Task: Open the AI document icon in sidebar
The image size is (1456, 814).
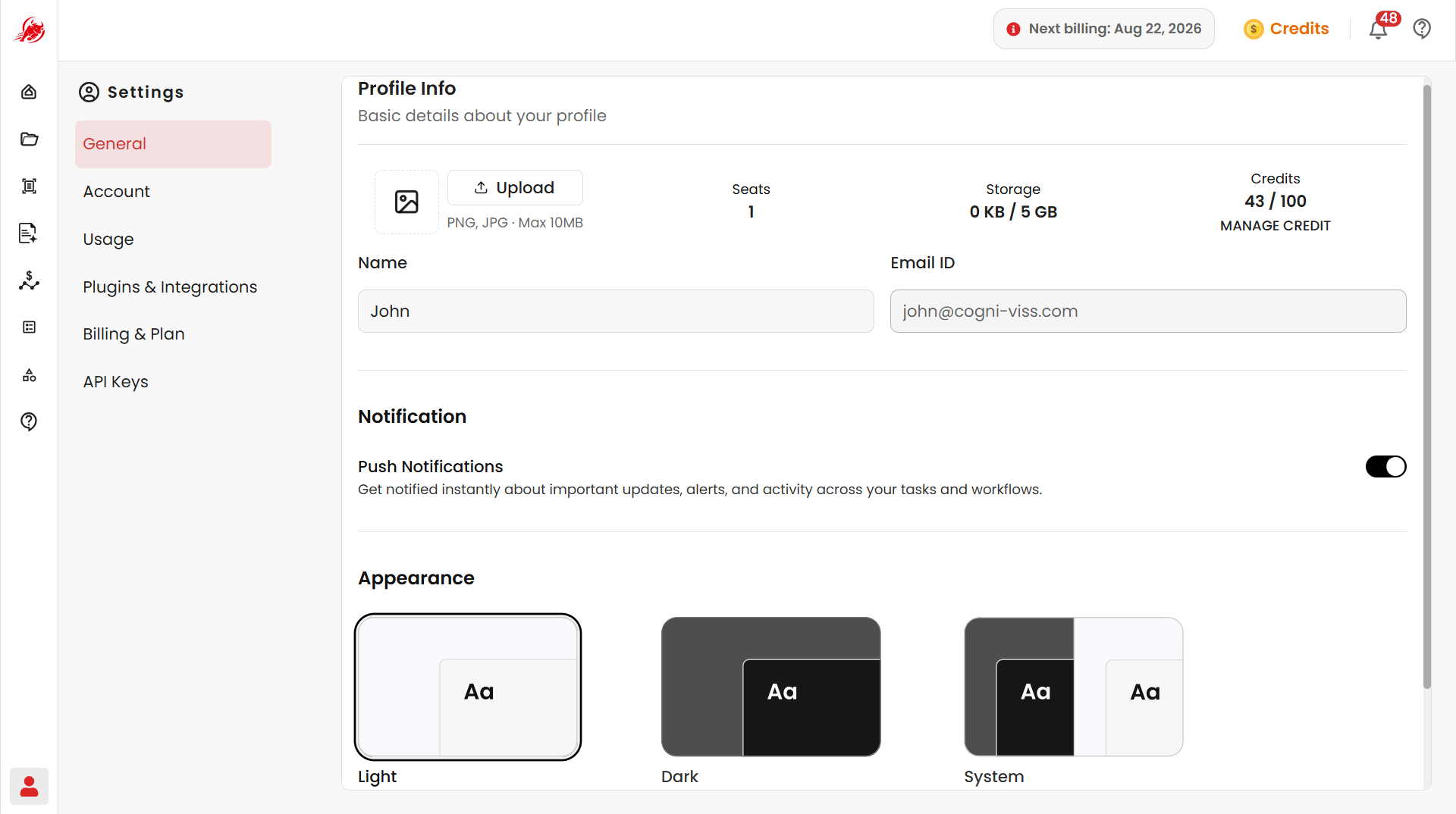Action: pos(29,233)
